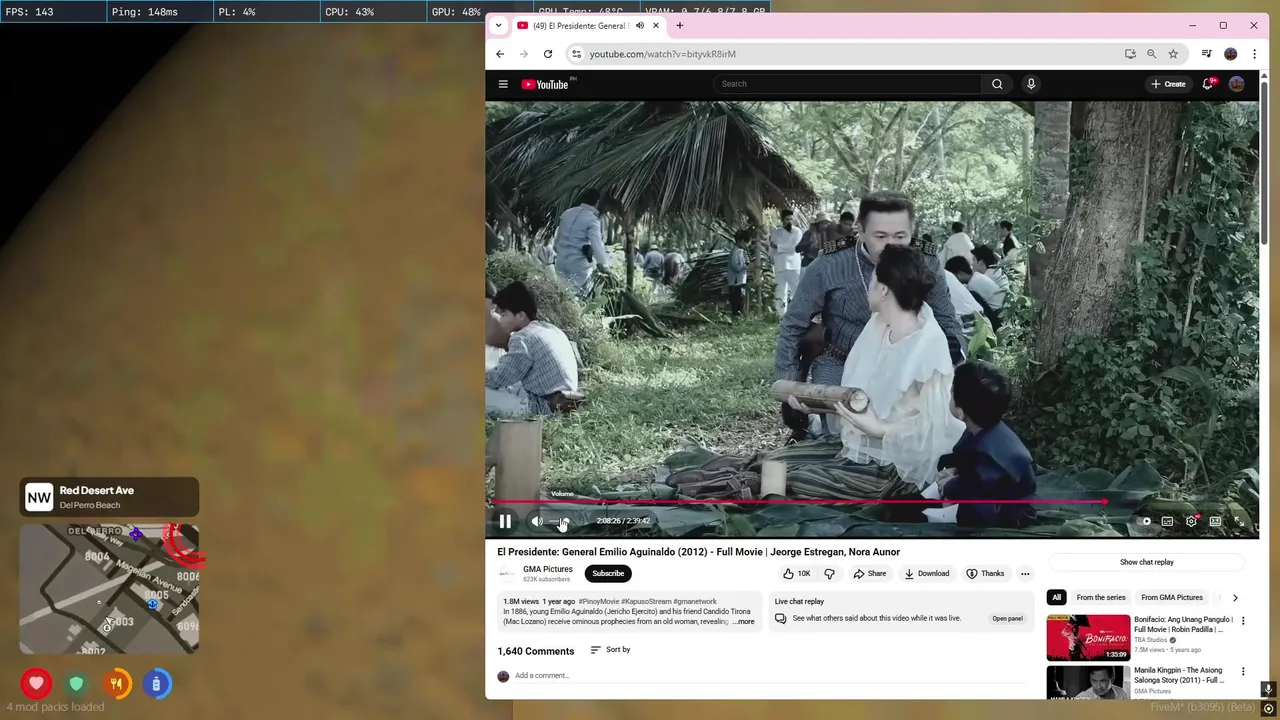Expand the tab search dropdown arrow

(499, 25)
